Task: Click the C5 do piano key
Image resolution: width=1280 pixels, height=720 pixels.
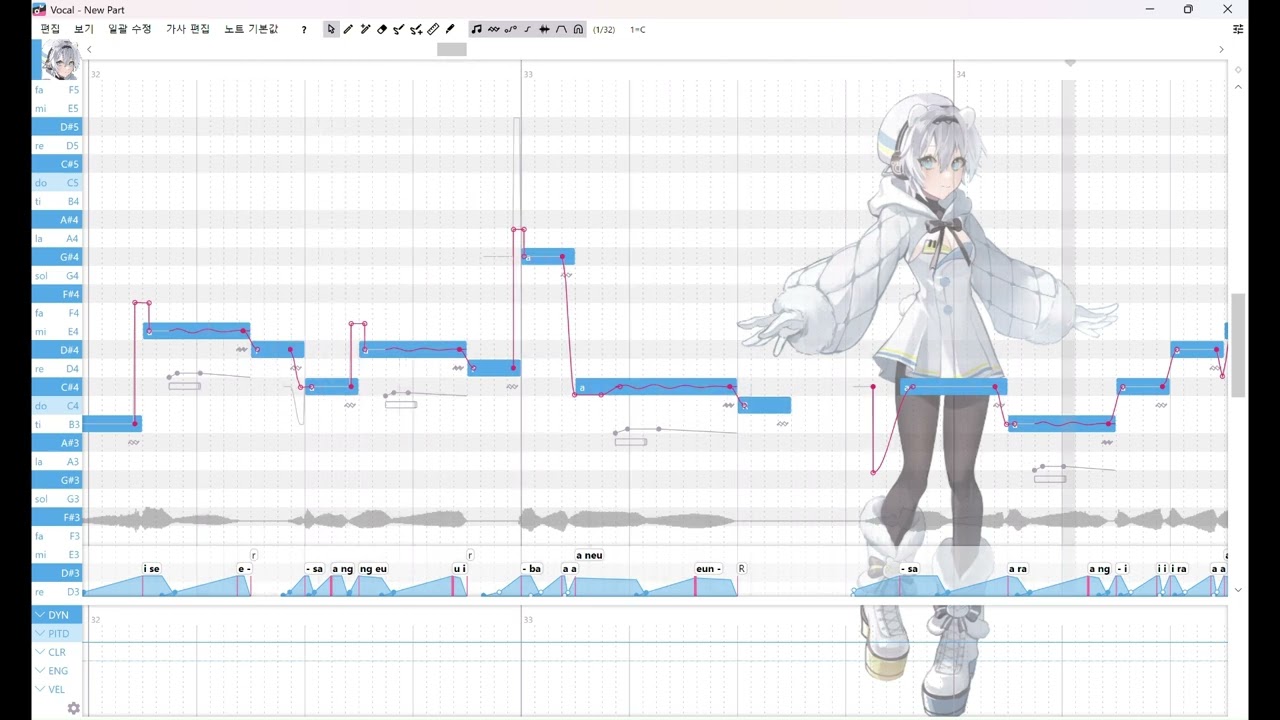Action: pyautogui.click(x=57, y=183)
